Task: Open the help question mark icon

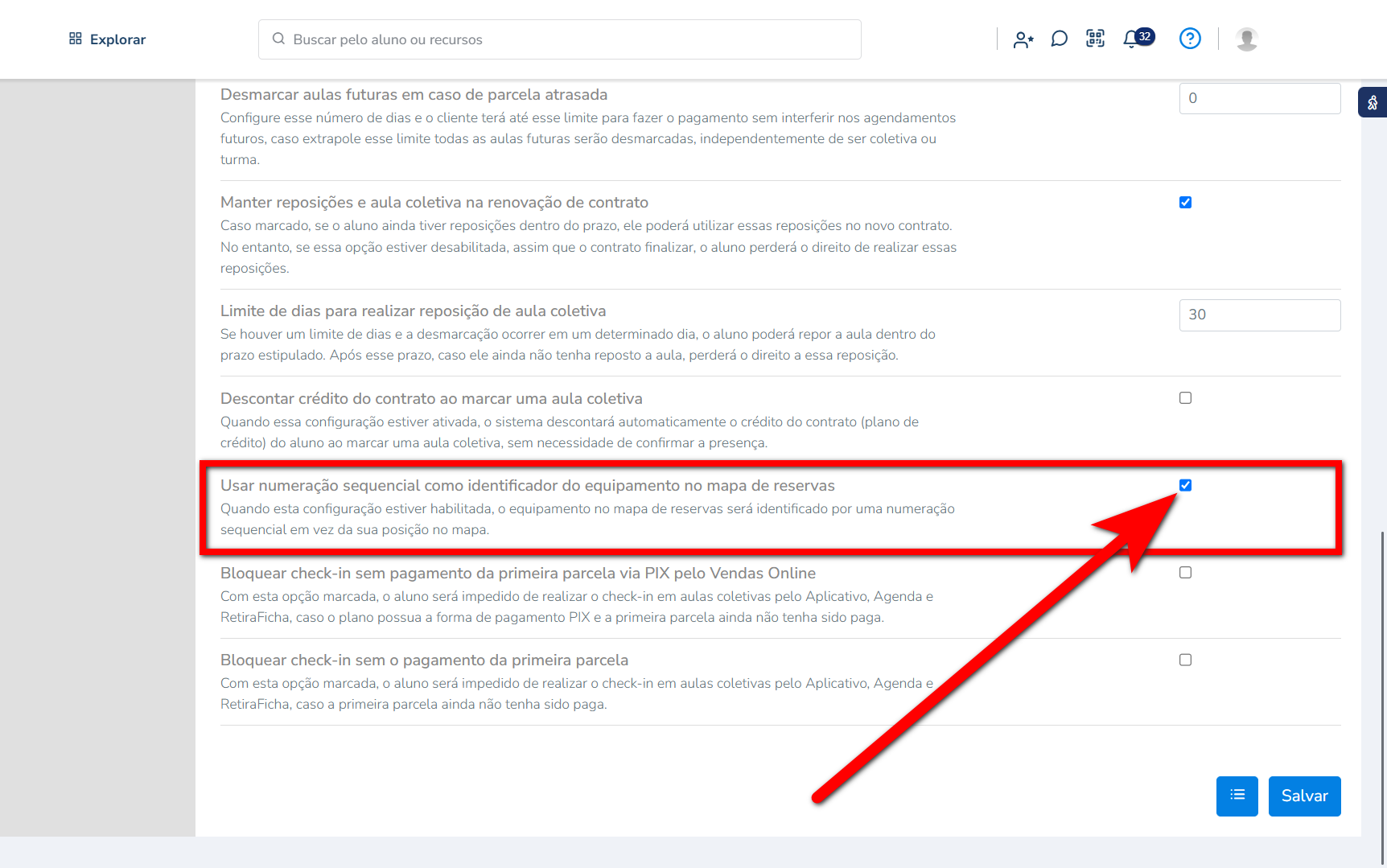Action: pos(1189,39)
